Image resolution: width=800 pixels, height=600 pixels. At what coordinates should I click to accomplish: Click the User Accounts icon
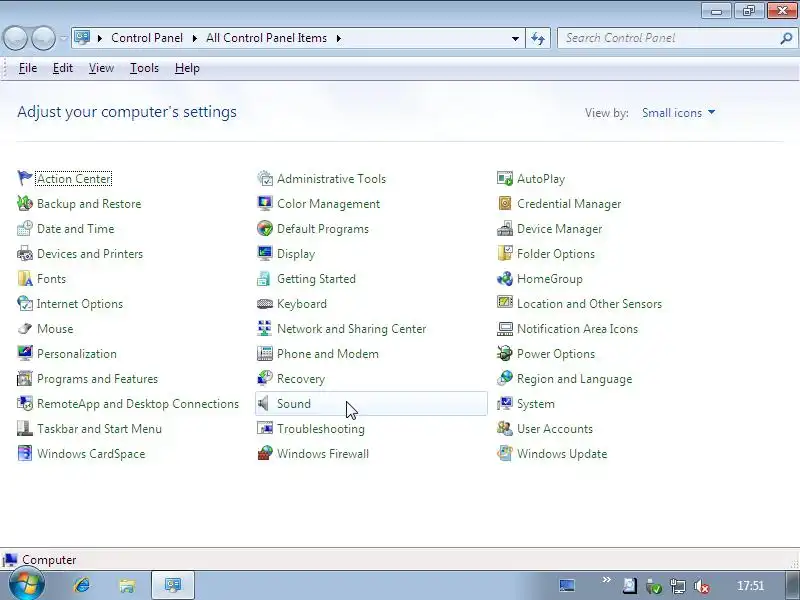[x=505, y=429]
